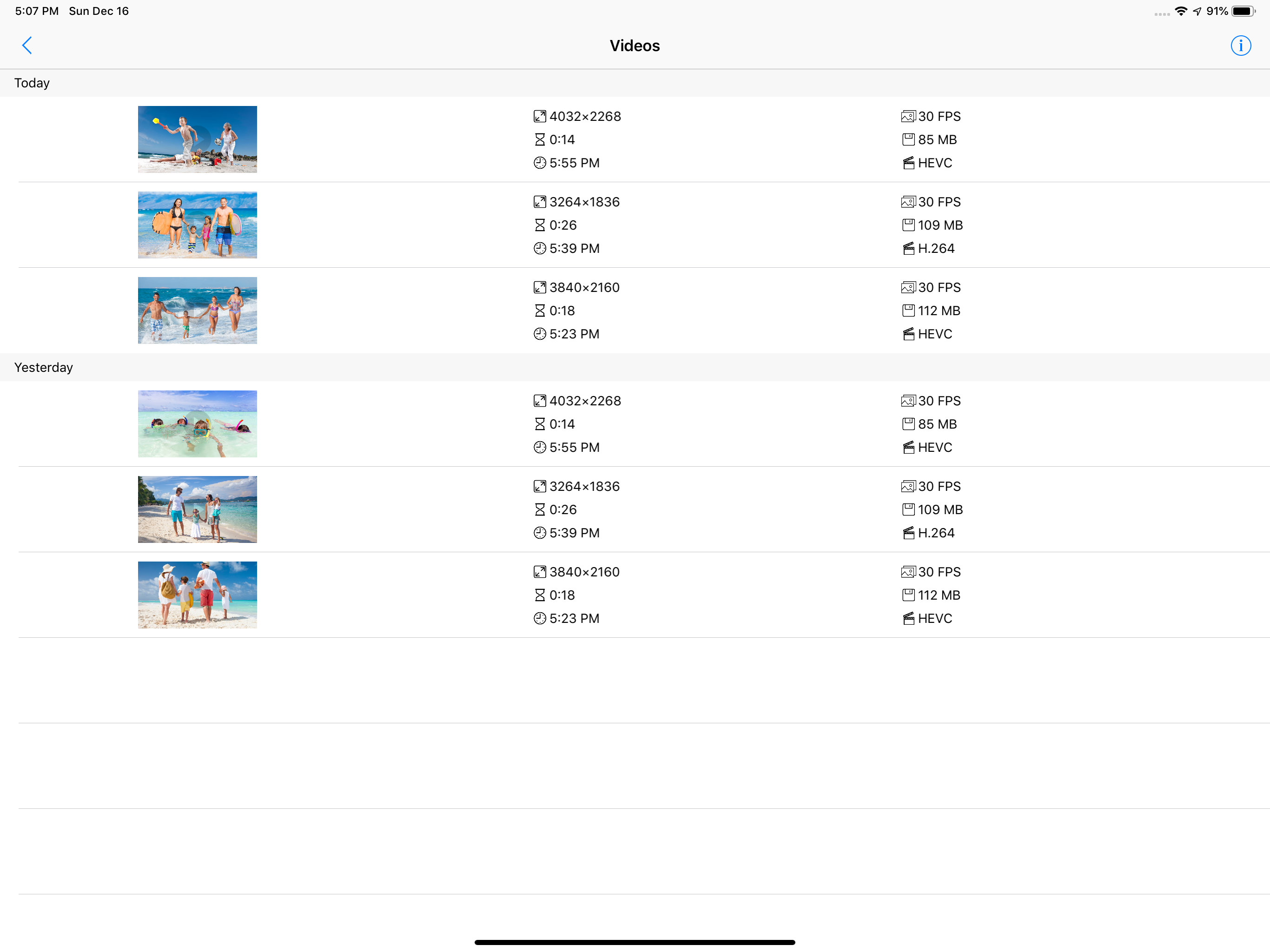Viewport: 1270px width, 952px height.
Task: Tap the 5:07 PM clock in the status bar
Action: 37,11
